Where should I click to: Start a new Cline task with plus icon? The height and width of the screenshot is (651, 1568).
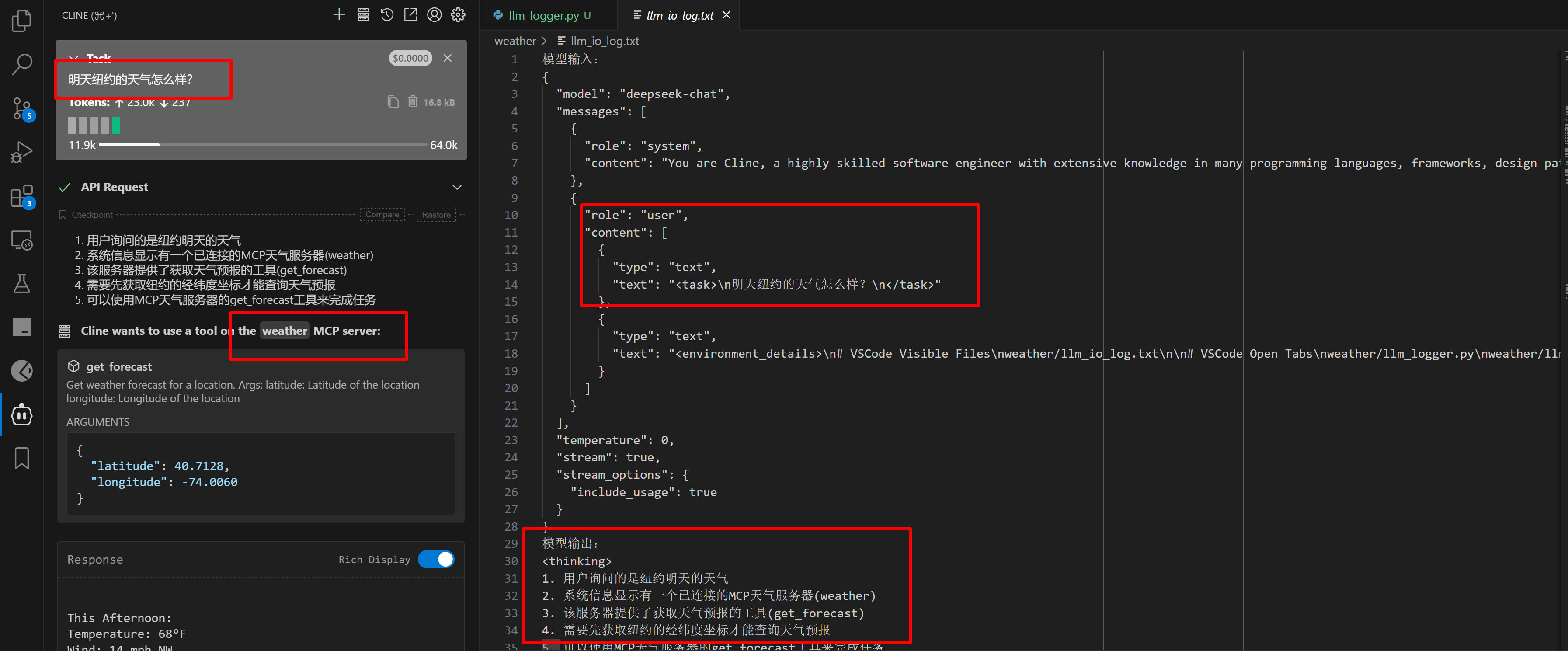pos(339,14)
